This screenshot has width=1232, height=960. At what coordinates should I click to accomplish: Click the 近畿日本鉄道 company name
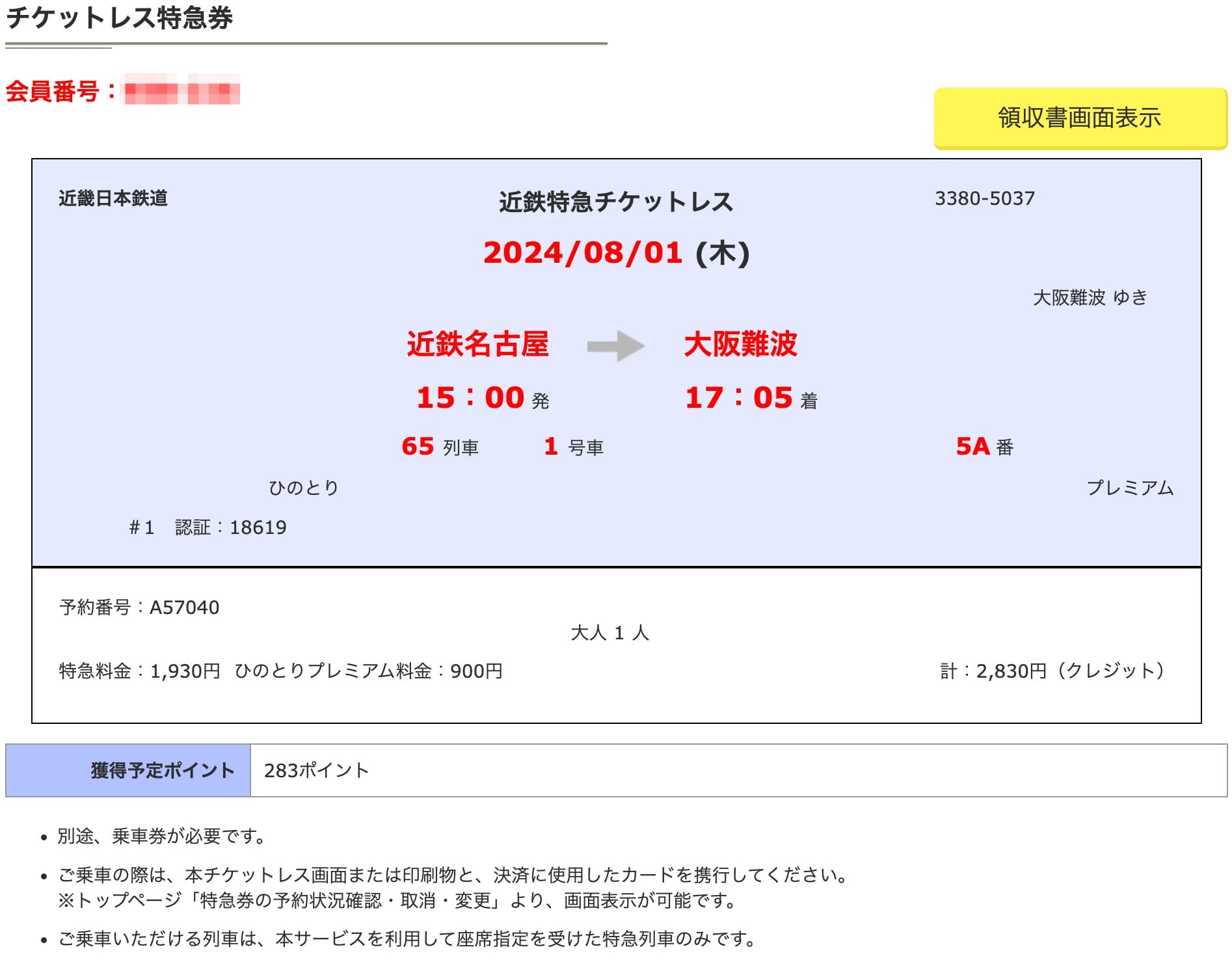pos(113,198)
